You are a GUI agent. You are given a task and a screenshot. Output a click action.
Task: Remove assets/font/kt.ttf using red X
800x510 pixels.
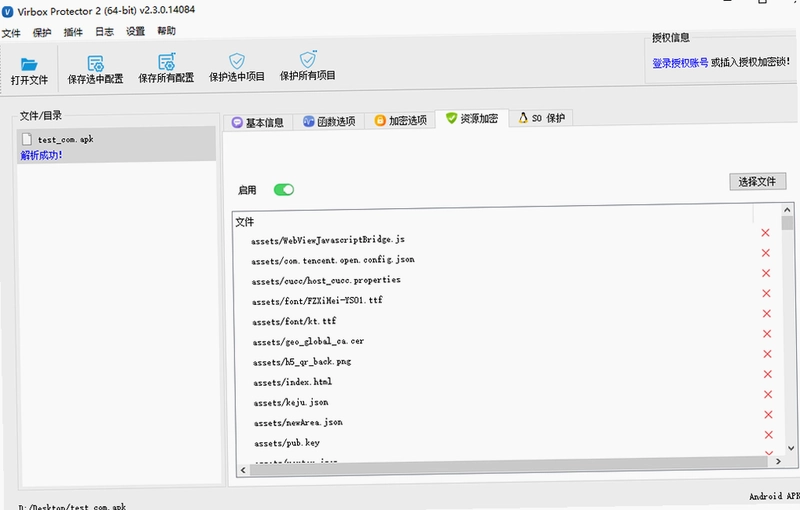coord(766,314)
